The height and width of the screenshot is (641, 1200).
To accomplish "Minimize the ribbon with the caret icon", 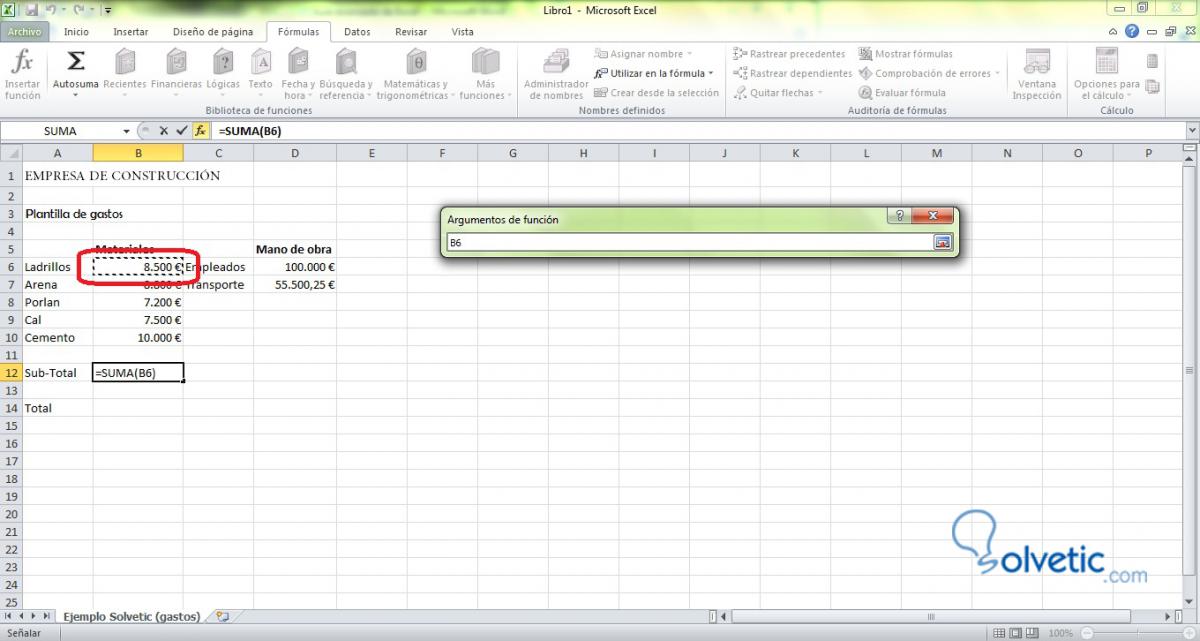I will tap(1114, 32).
